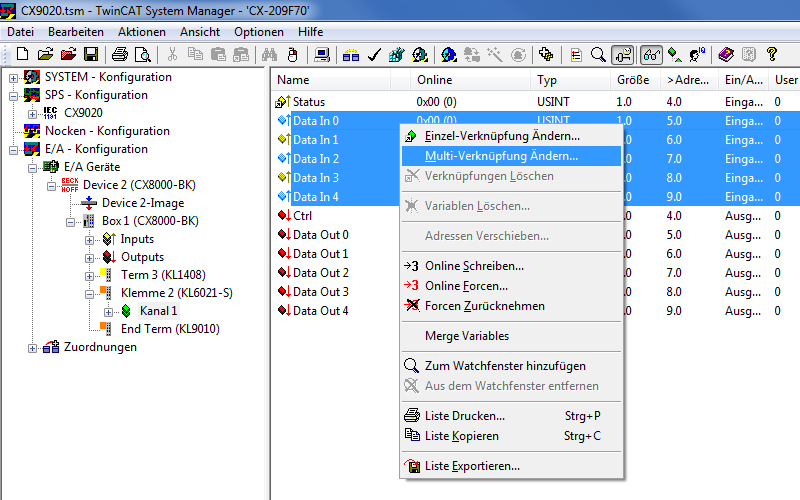800x500 pixels.
Task: Select Online Forcen in context menu
Action: point(511,286)
